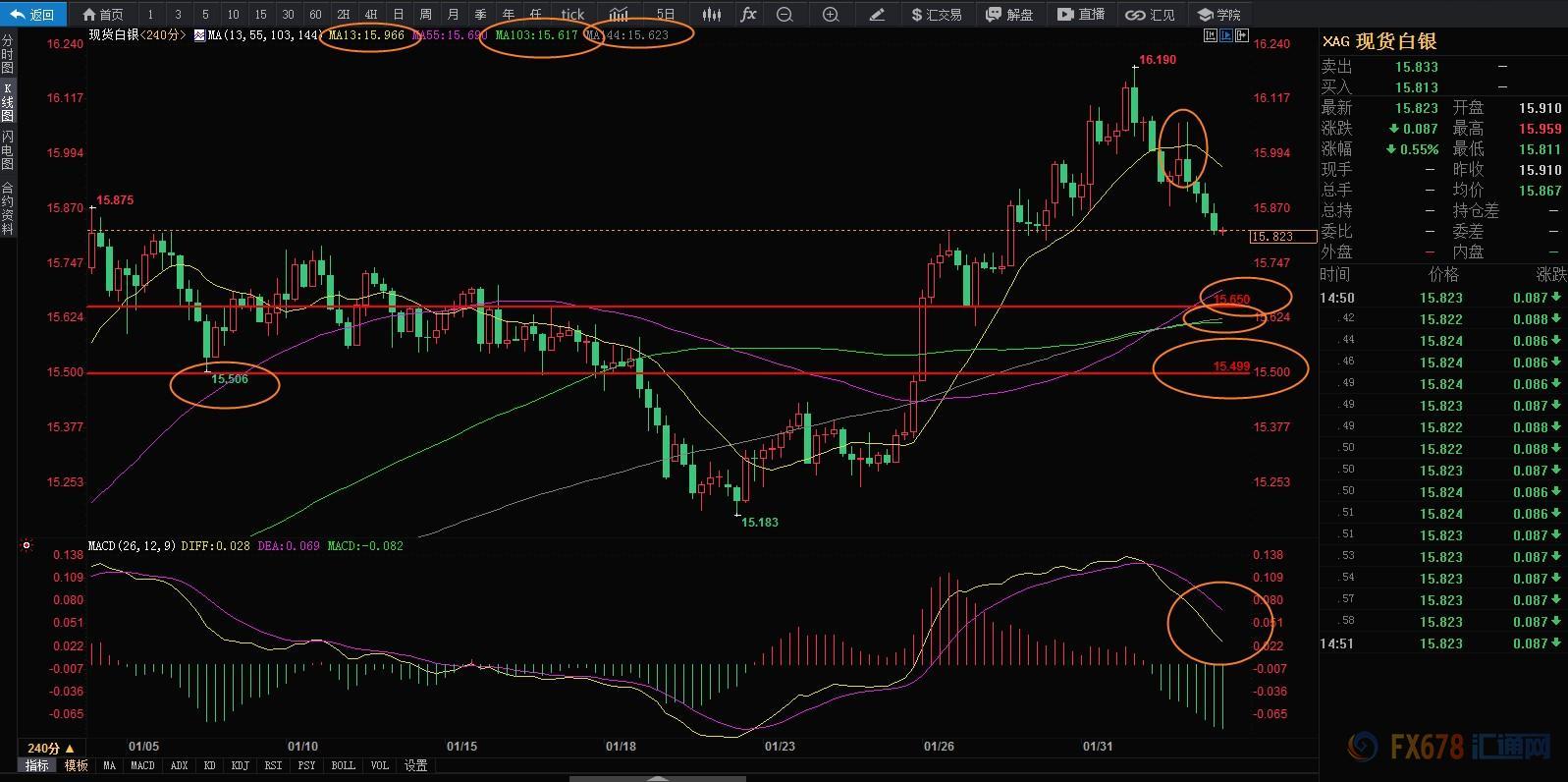Switch chart to 2H period
This screenshot has width=1568, height=782.
[x=343, y=14]
